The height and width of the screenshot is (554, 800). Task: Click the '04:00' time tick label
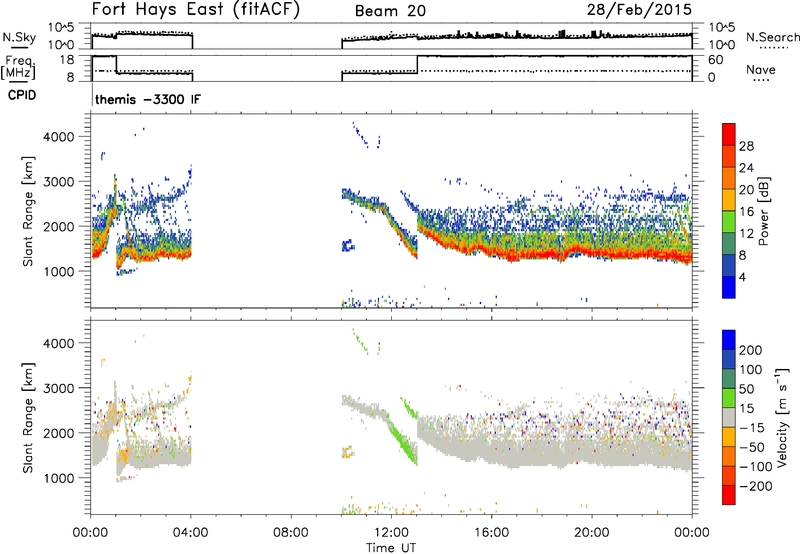(x=191, y=533)
